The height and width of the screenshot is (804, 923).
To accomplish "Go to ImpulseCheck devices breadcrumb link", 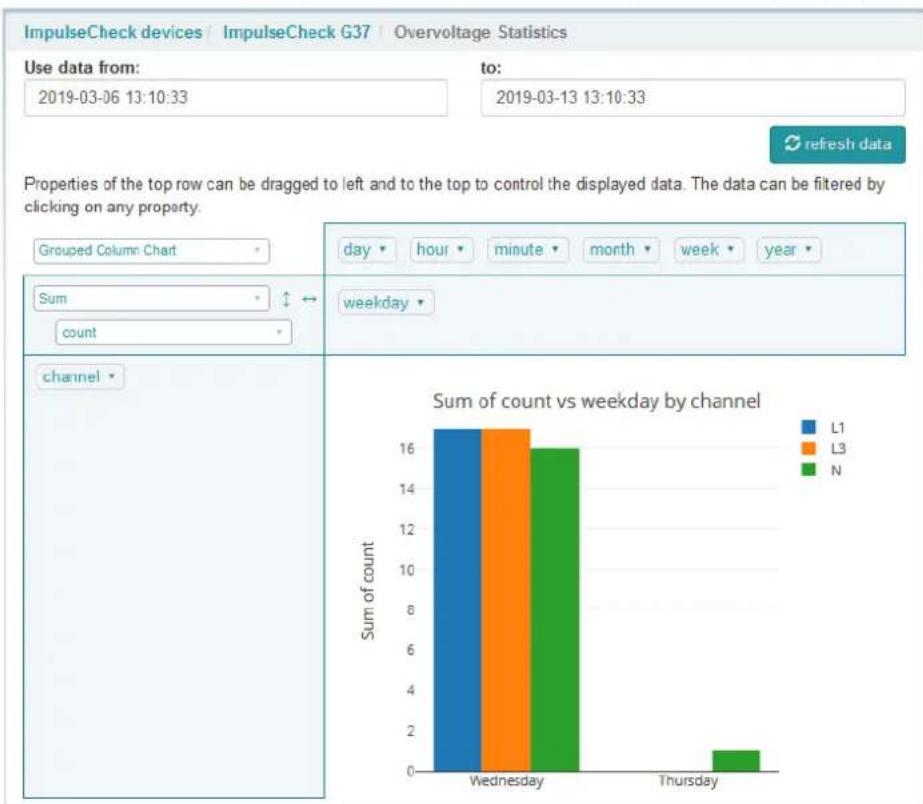I will pos(113,32).
